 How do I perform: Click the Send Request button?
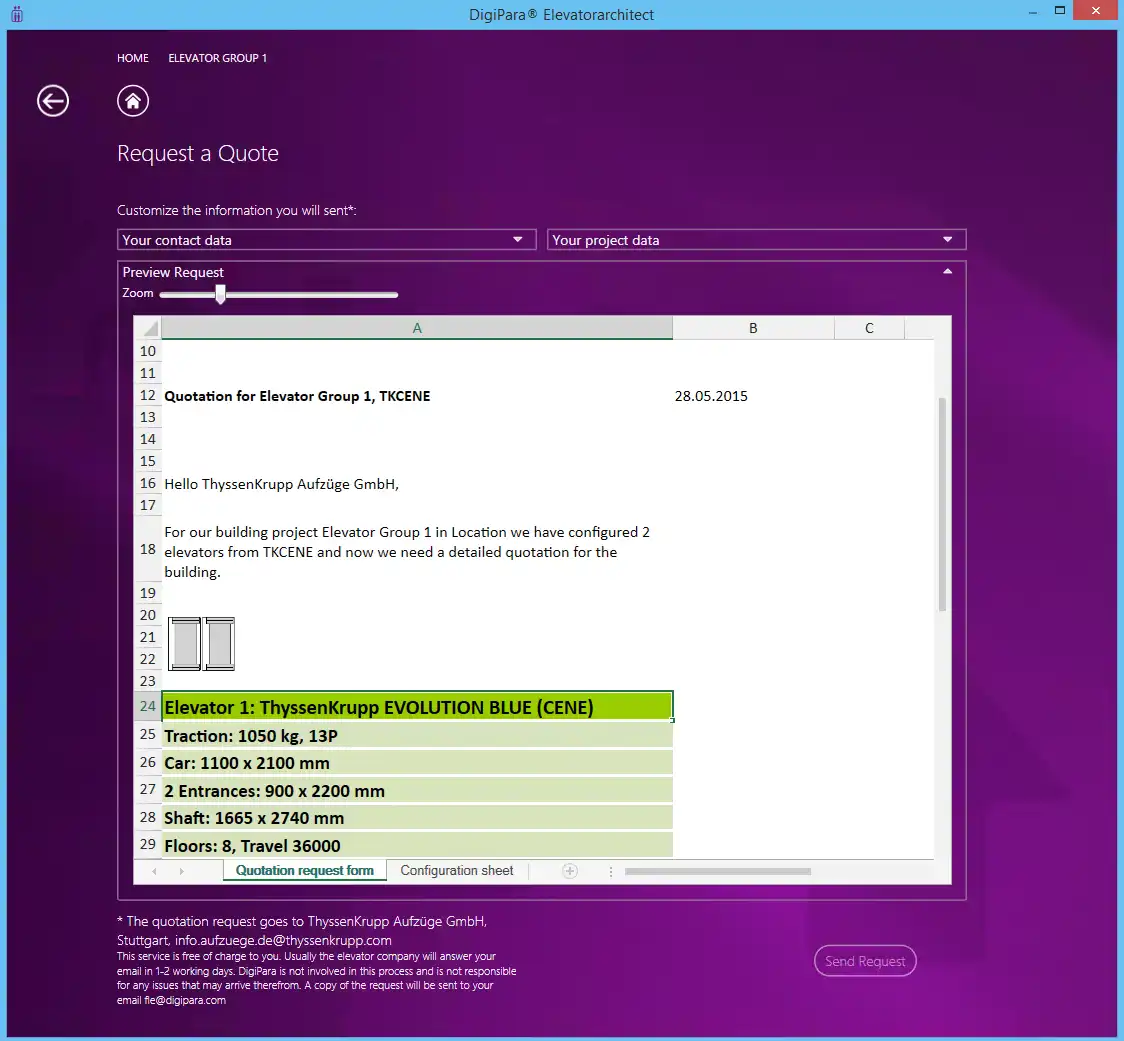tap(865, 961)
